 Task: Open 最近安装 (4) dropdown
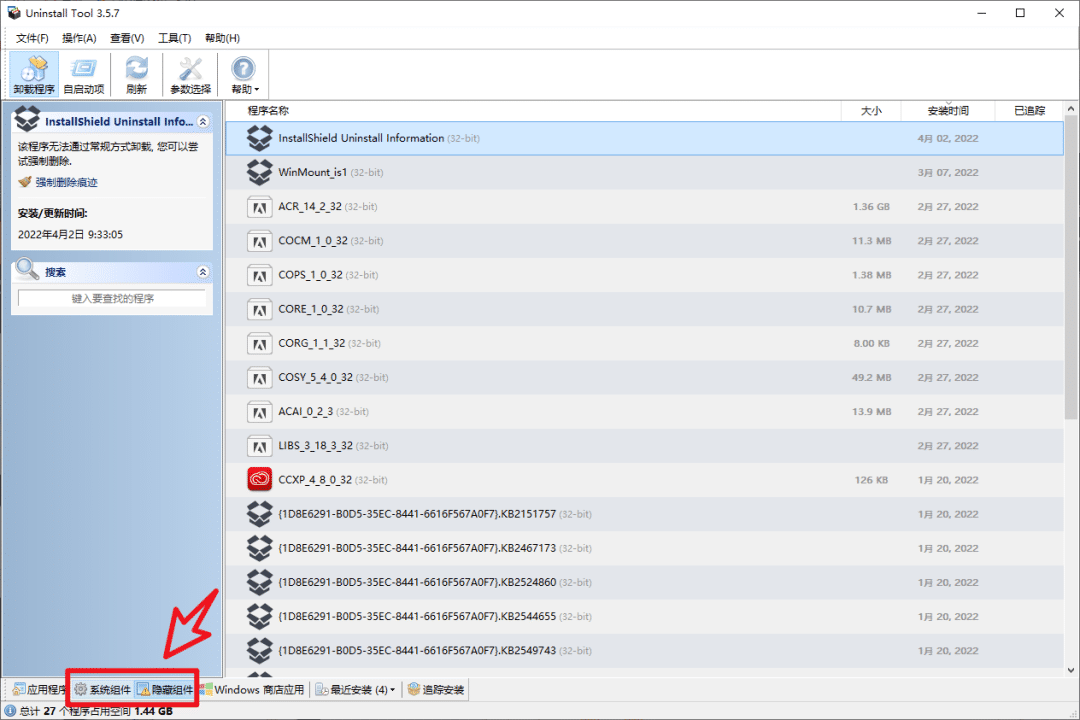tap(355, 689)
